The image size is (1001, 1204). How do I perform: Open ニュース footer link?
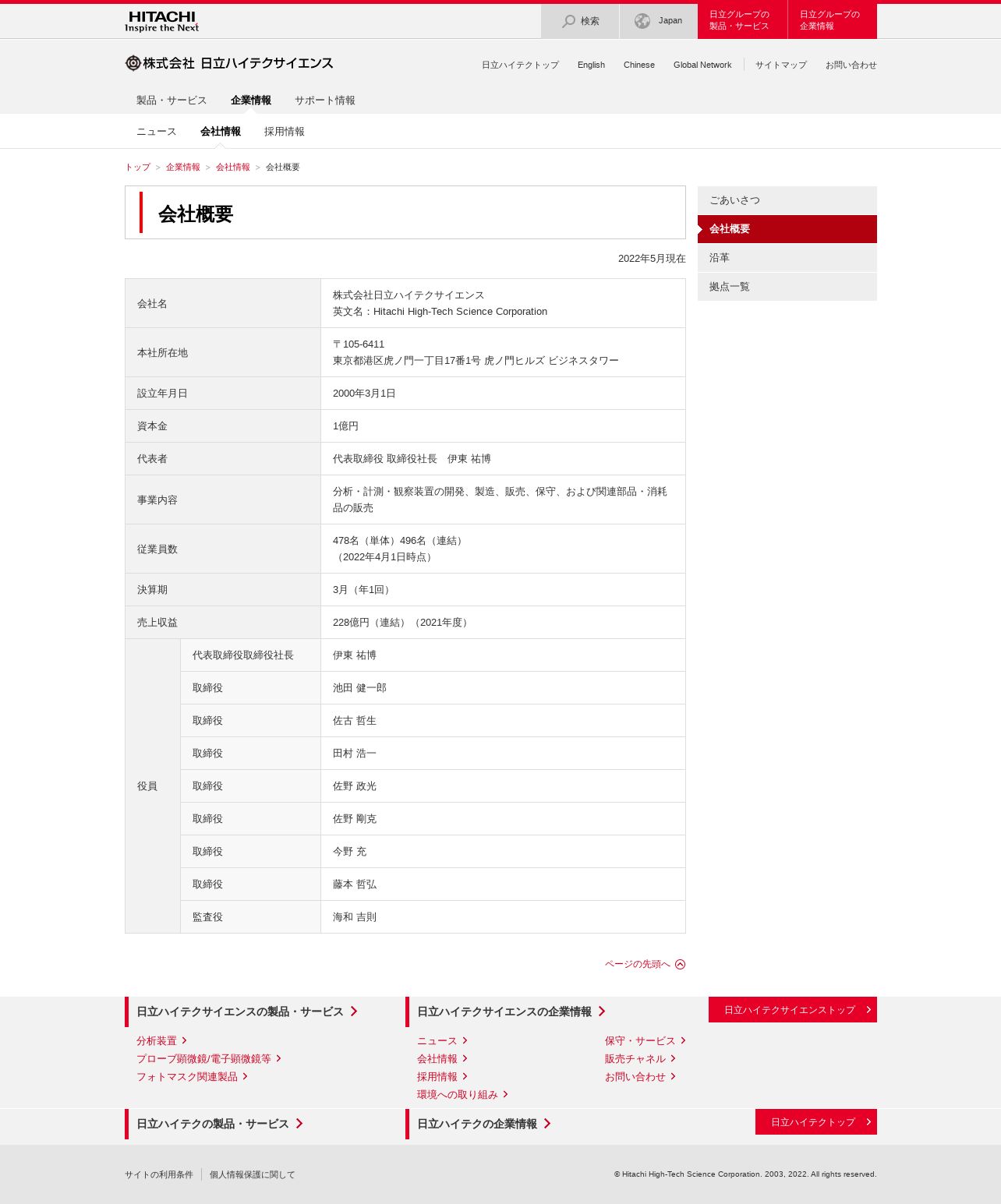(x=442, y=1041)
